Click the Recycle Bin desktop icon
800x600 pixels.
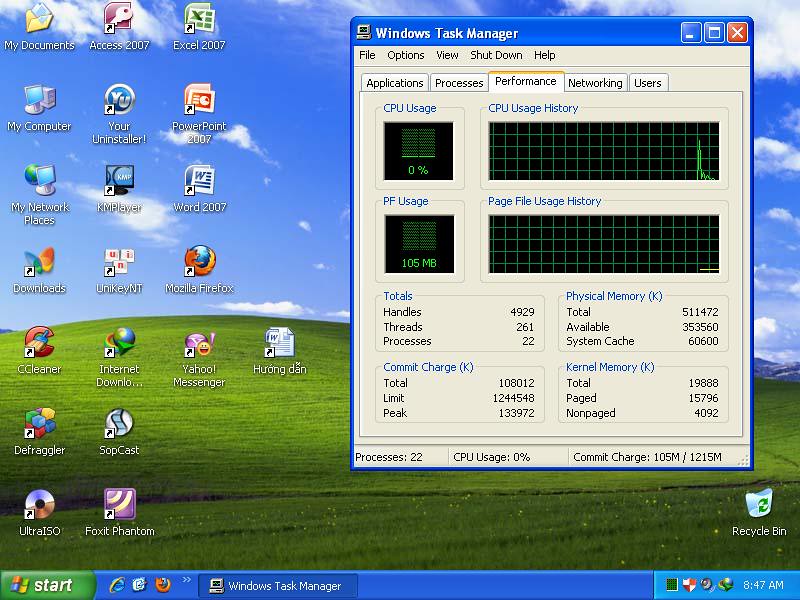(x=759, y=512)
